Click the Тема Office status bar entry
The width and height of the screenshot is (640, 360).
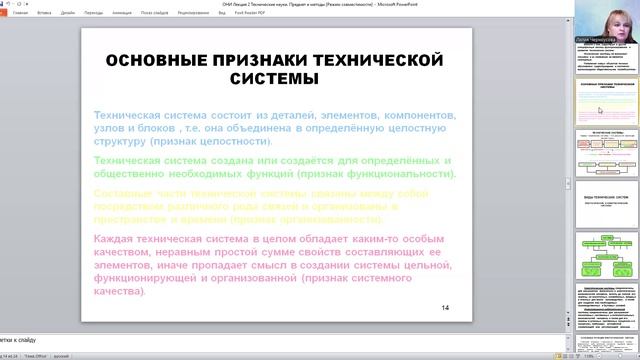click(36, 356)
